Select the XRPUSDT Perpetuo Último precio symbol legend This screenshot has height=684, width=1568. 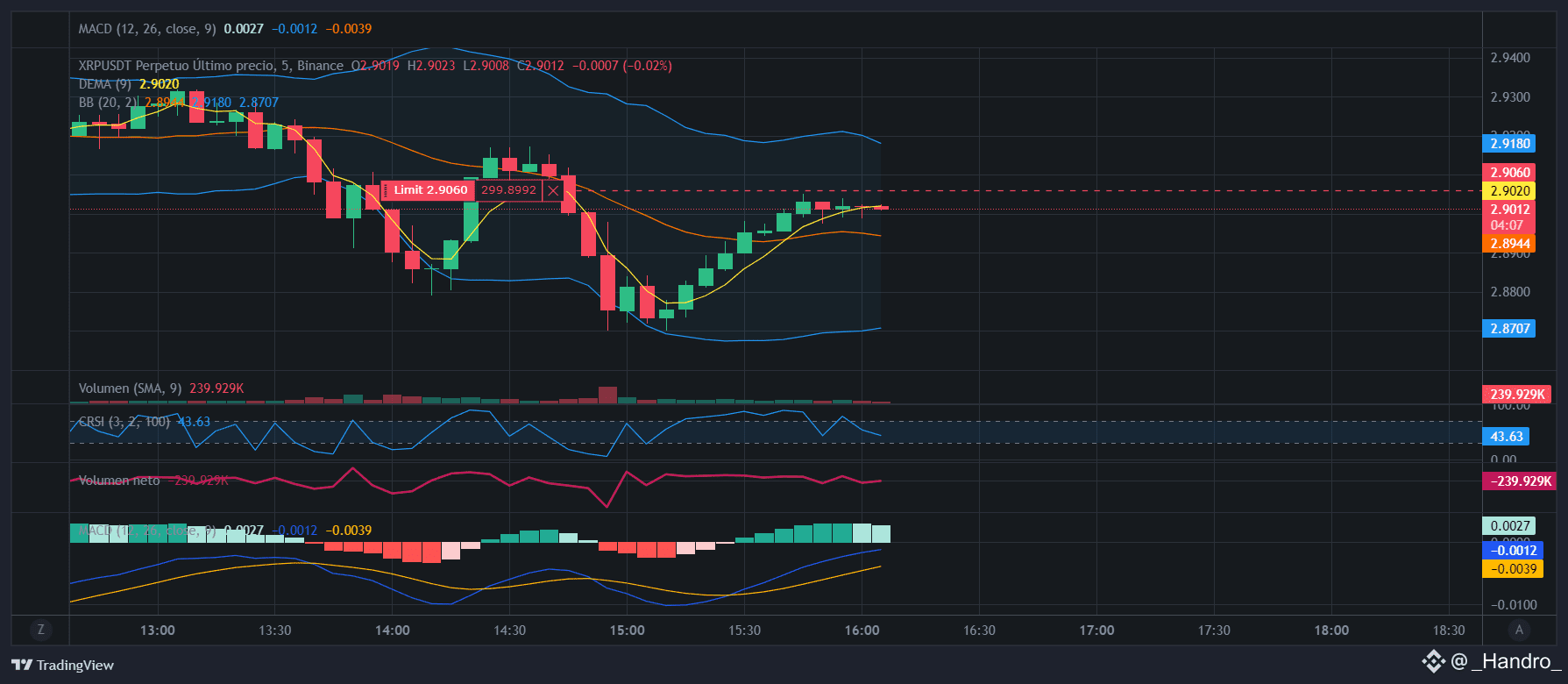point(210,66)
